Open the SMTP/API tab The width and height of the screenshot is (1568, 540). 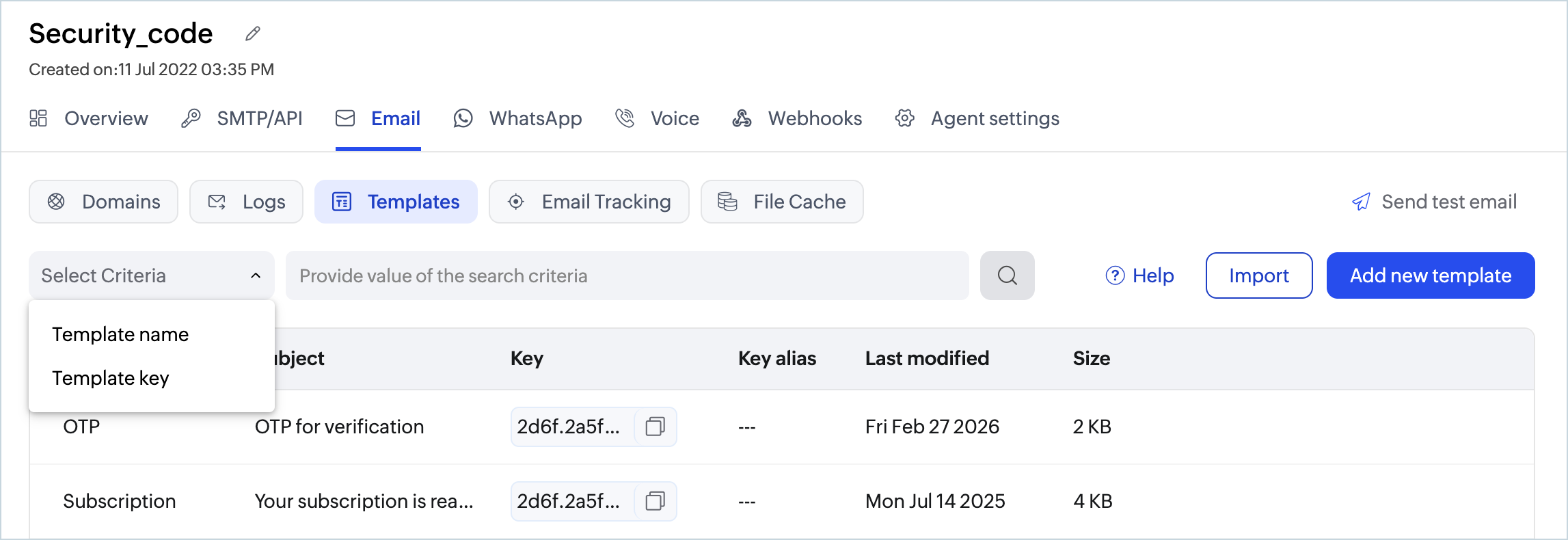point(242,118)
